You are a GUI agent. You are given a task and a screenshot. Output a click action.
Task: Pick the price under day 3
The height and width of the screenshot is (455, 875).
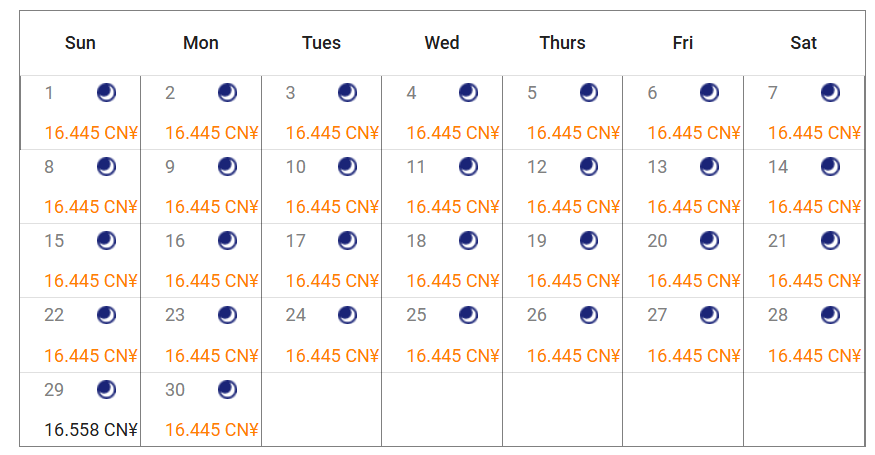pyautogui.click(x=332, y=133)
